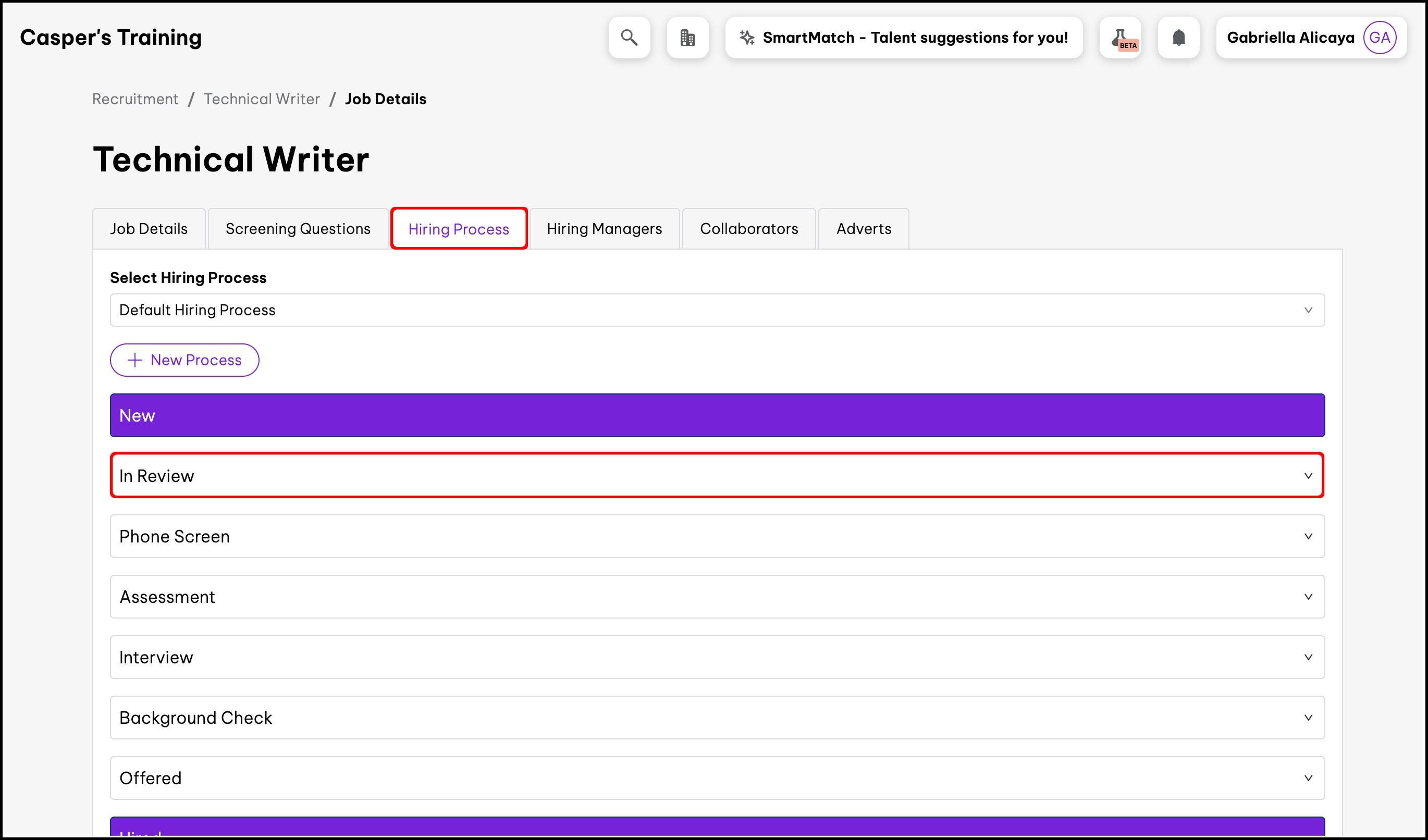Click Recruitment breadcrumb link
Viewport: 1428px width, 840px height.
coord(135,99)
